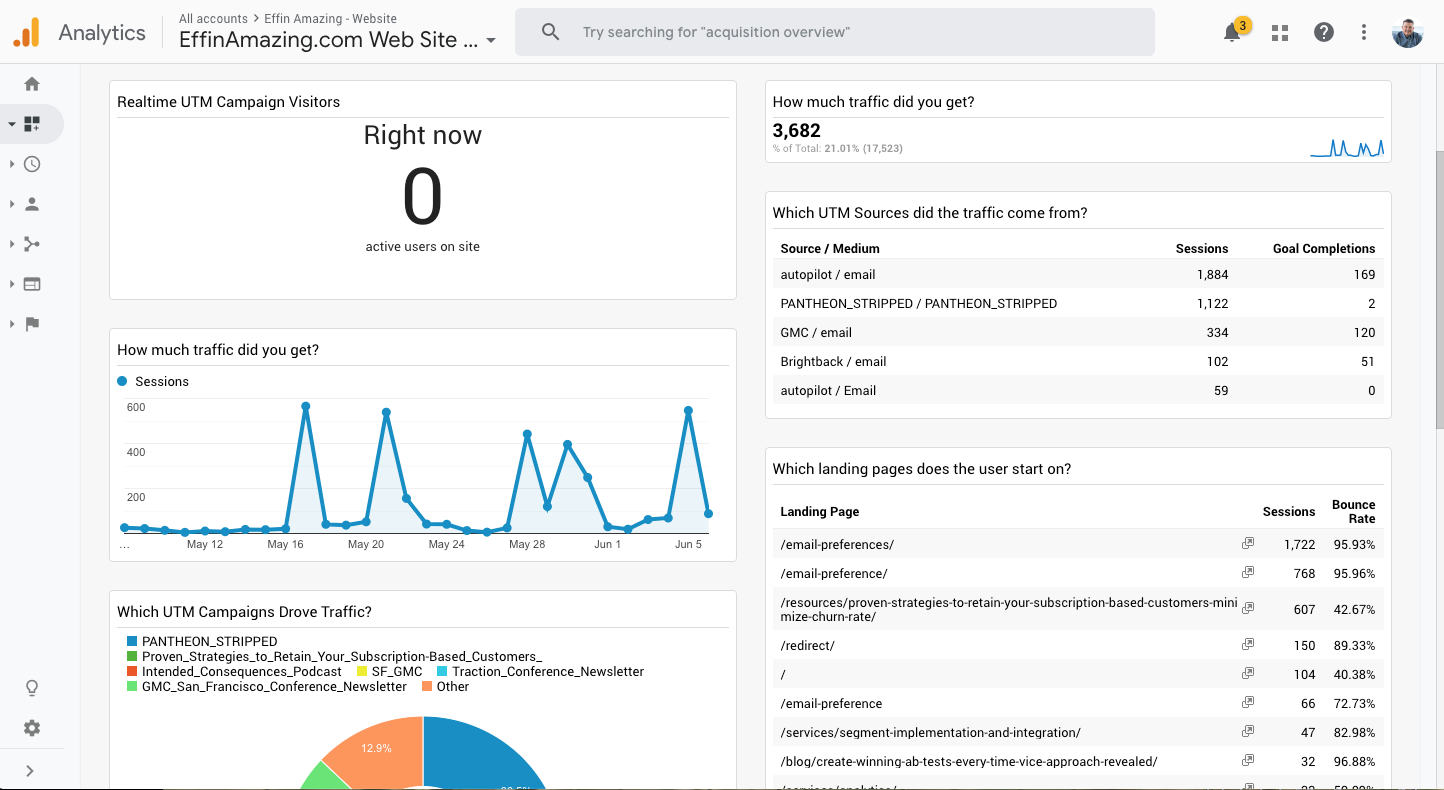Viewport: 1444px width, 790px height.
Task: Open create-winning-ab-tests page external link icon
Action: click(x=1248, y=761)
